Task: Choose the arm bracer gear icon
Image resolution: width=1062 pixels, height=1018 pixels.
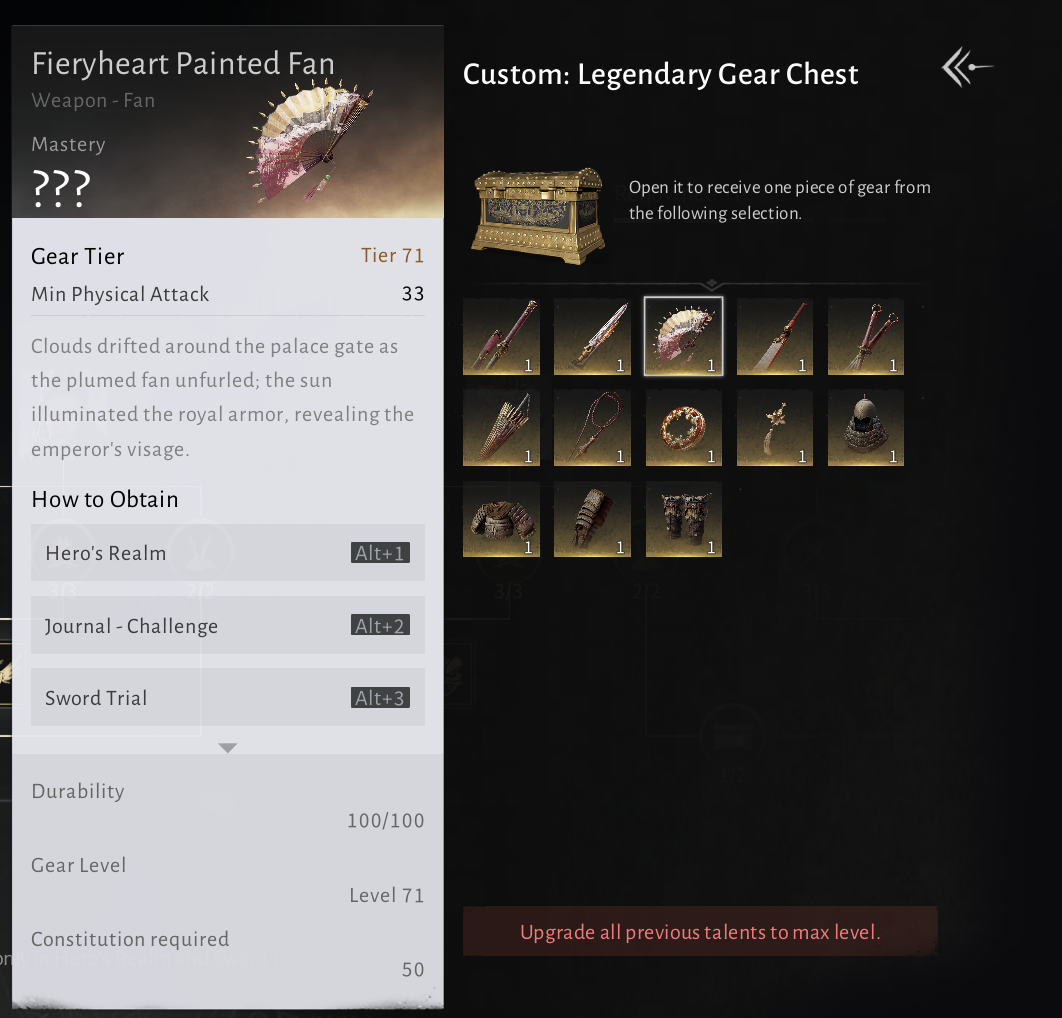Action: (592, 519)
